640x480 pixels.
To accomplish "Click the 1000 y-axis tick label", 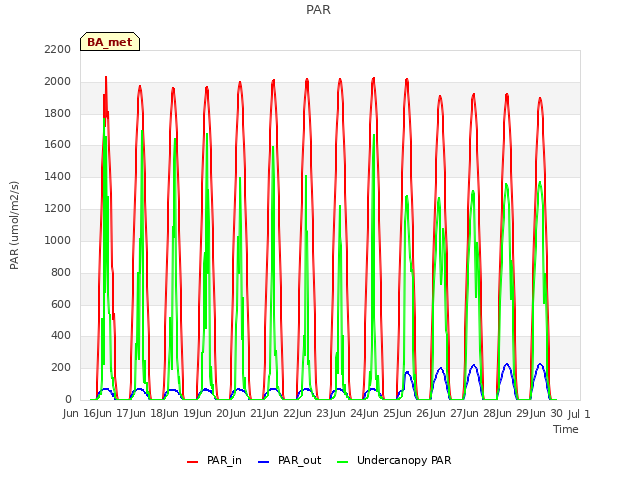I will pyautogui.click(x=58, y=240).
